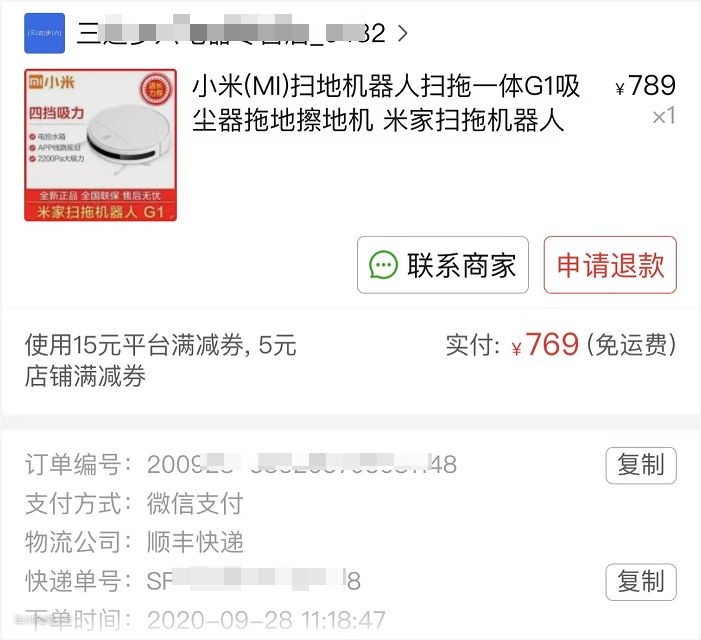Click the chevron next to store name

pos(402,34)
